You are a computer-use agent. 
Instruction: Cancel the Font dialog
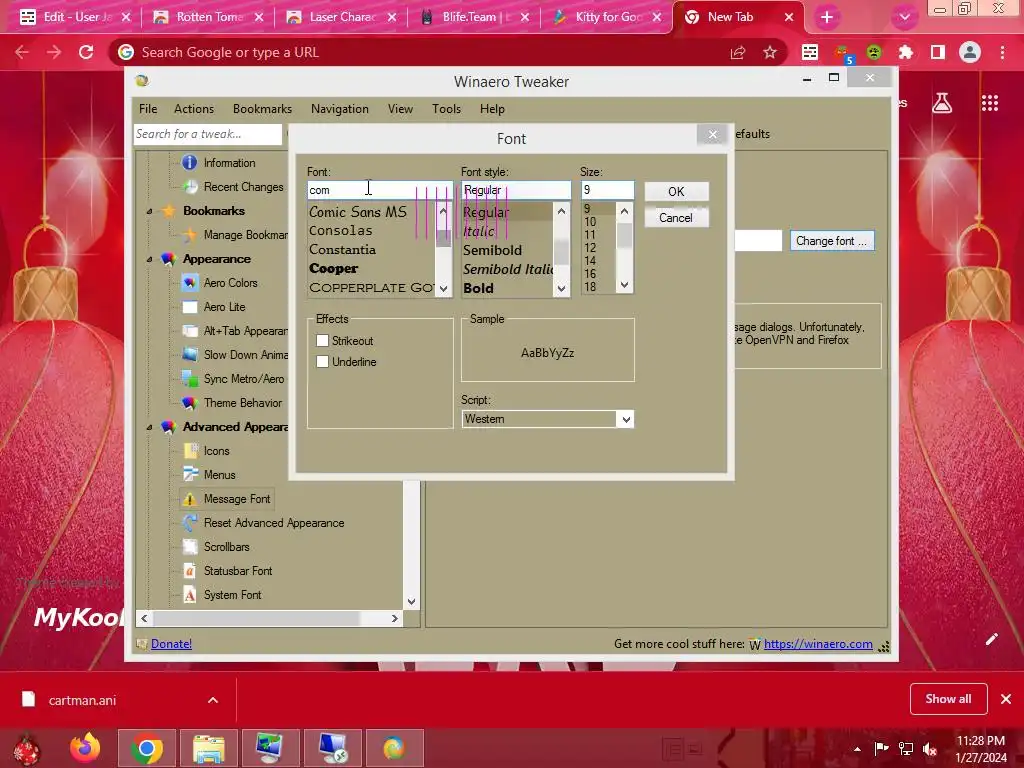click(x=676, y=217)
